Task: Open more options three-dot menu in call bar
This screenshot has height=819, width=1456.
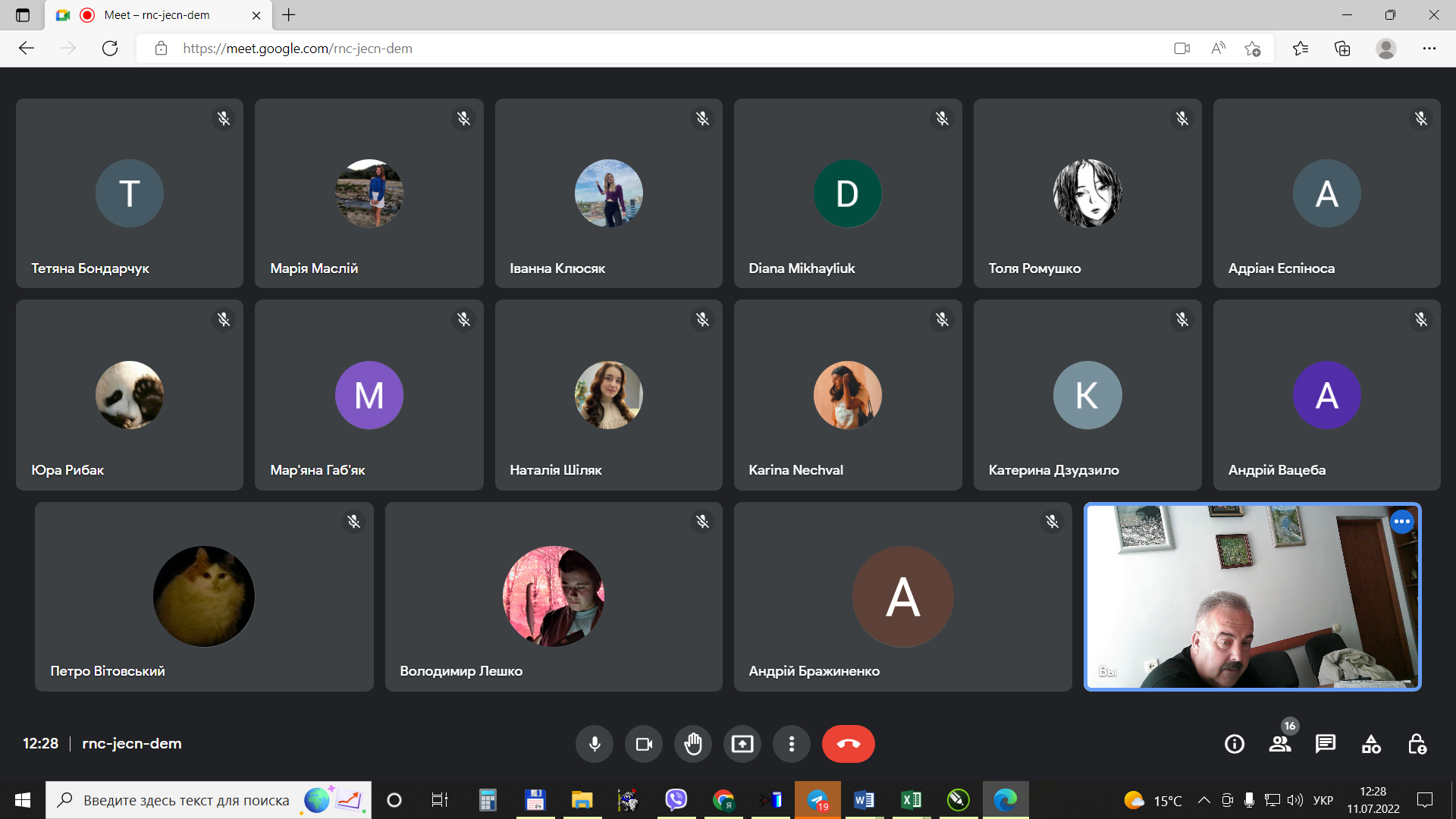Action: click(x=792, y=744)
